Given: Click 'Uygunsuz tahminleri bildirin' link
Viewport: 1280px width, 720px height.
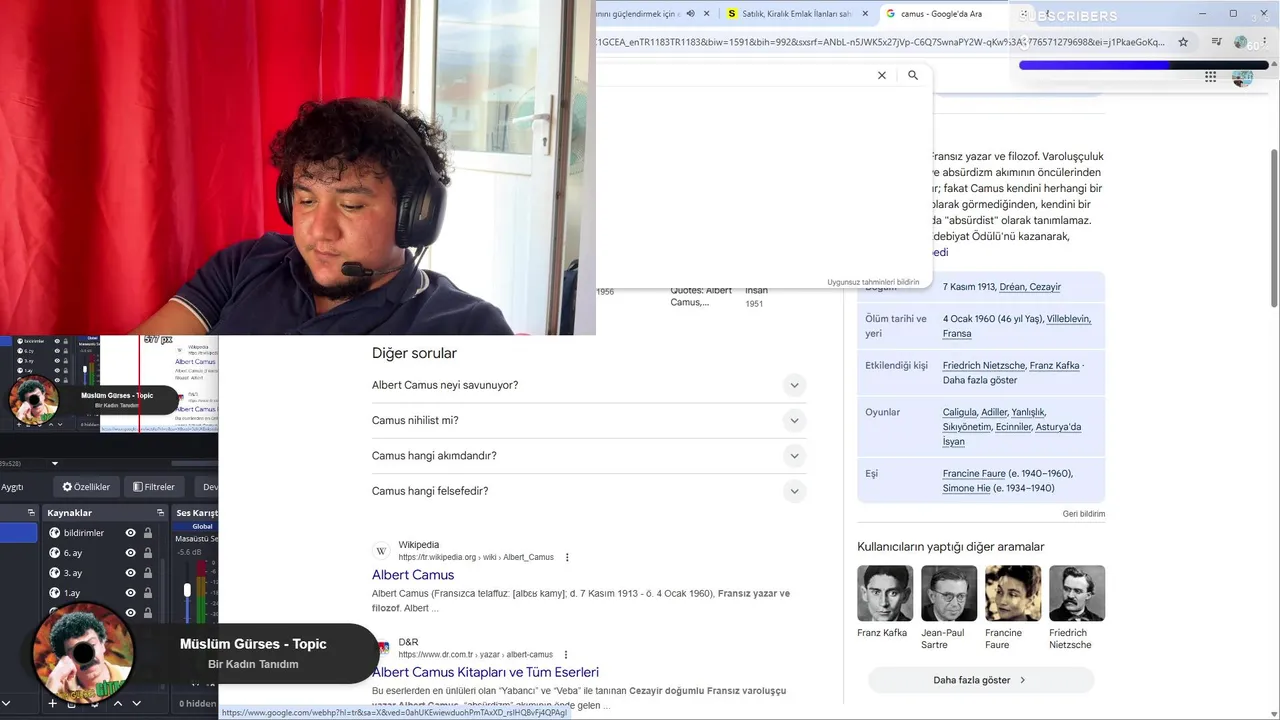Looking at the screenshot, I should [873, 282].
